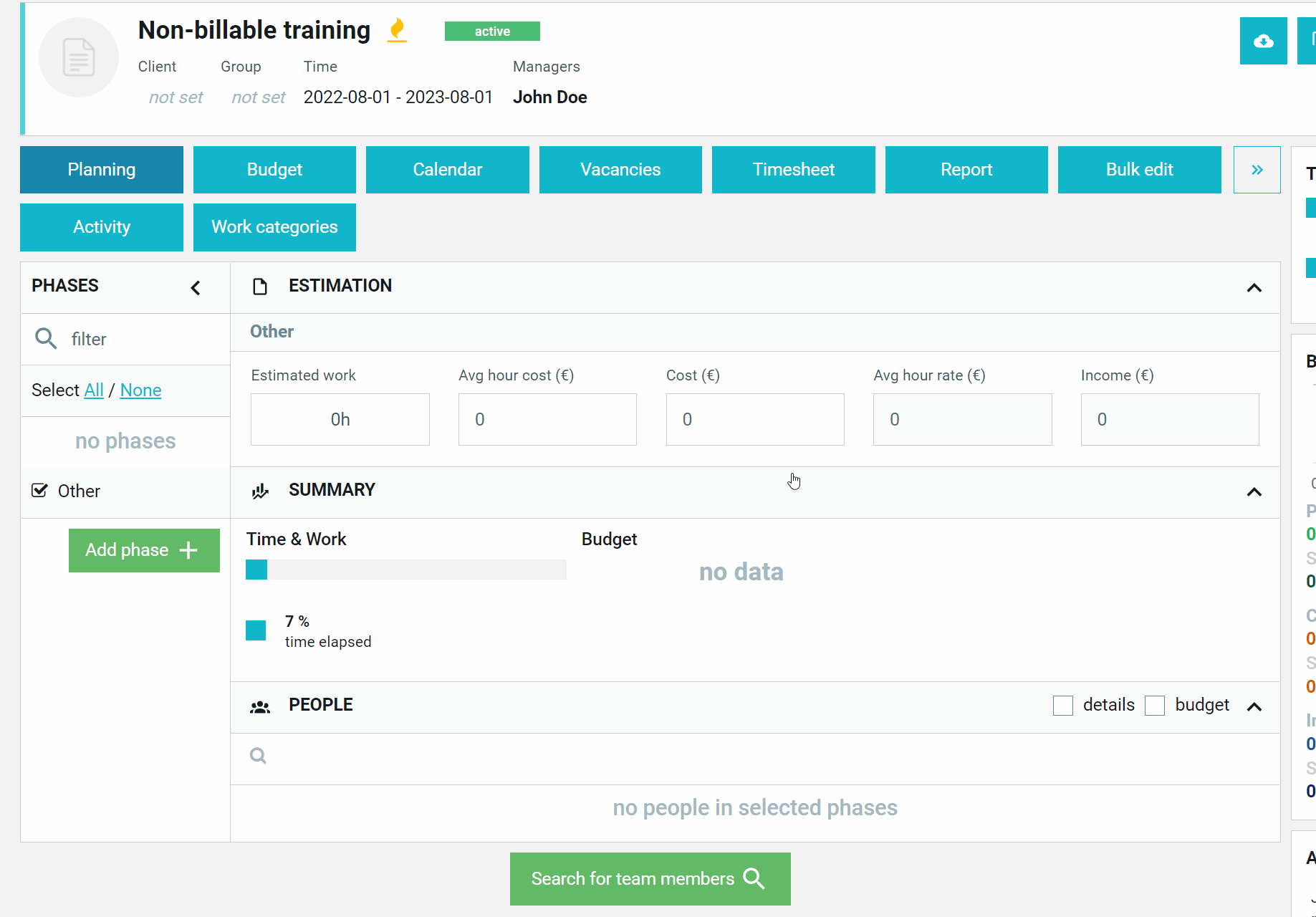This screenshot has height=917, width=1316.
Task: Click the plus icon on Add phase
Action: [188, 550]
